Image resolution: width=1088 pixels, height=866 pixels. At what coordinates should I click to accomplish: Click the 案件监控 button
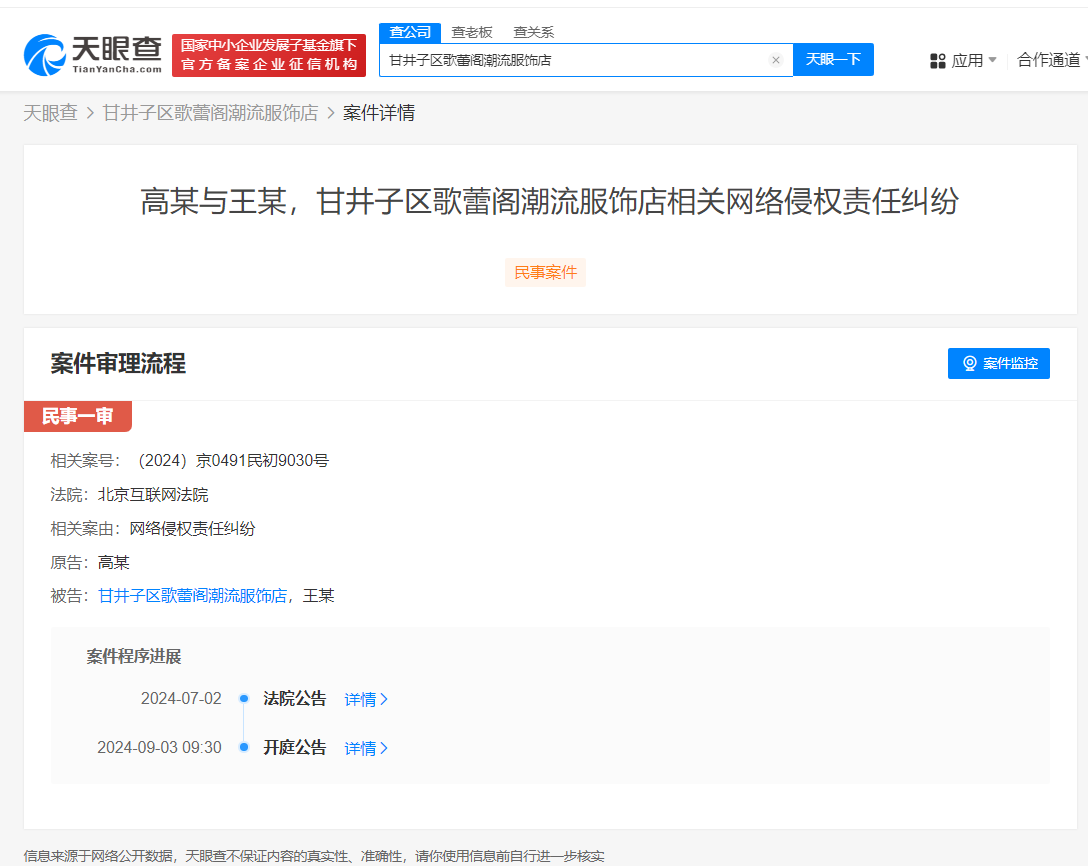pyautogui.click(x=998, y=363)
